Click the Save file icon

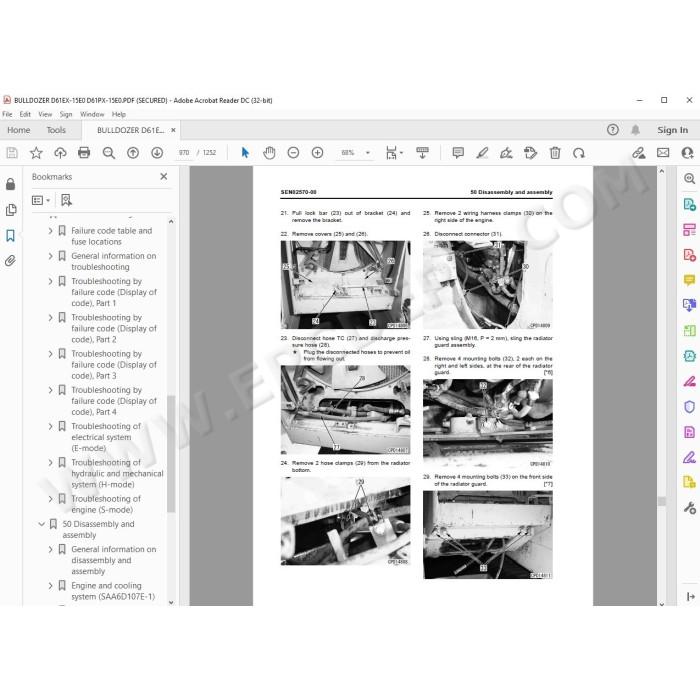[12, 153]
